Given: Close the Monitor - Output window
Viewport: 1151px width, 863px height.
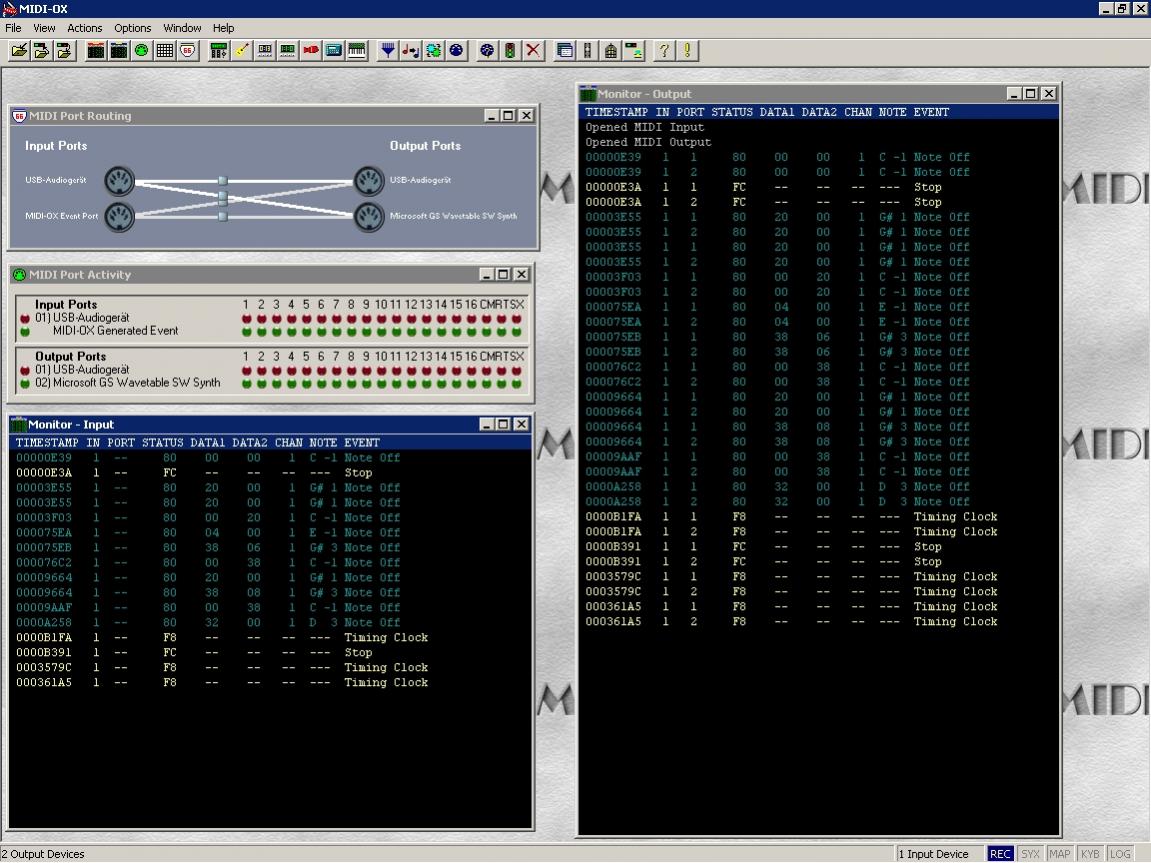Looking at the screenshot, I should pyautogui.click(x=1049, y=94).
